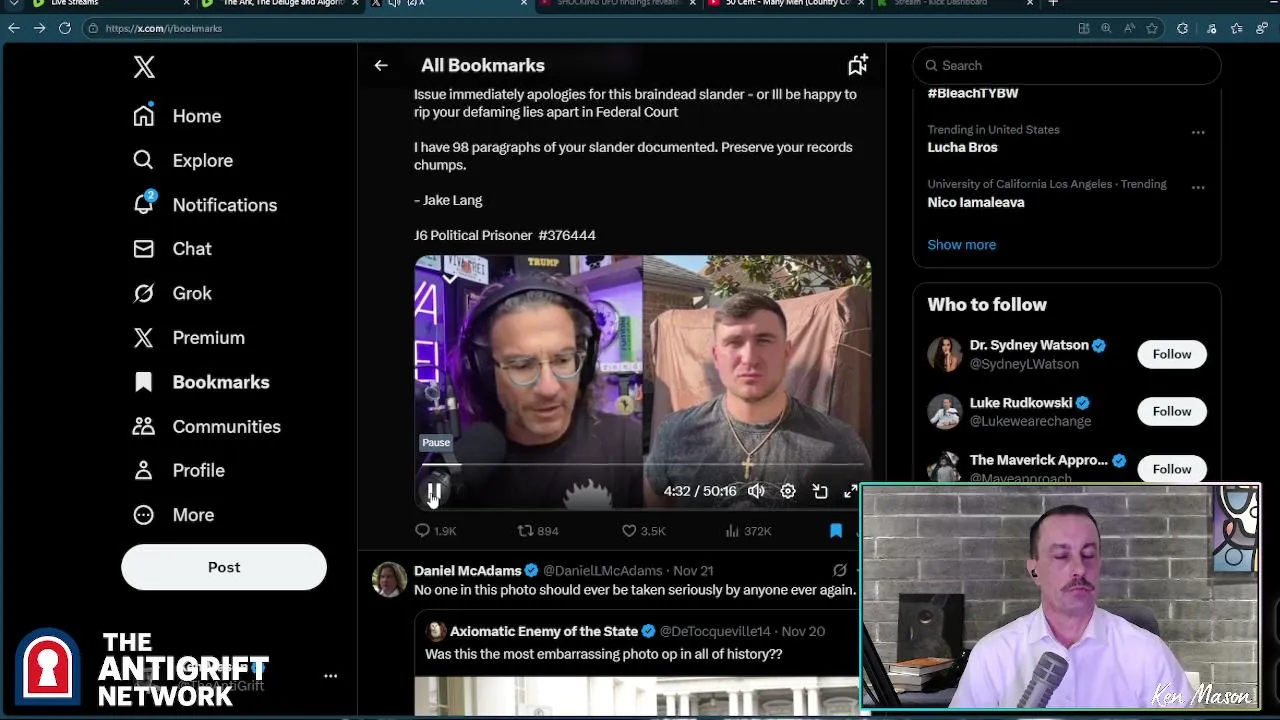Click the browser forward button
The image size is (1280, 720).
point(39,28)
